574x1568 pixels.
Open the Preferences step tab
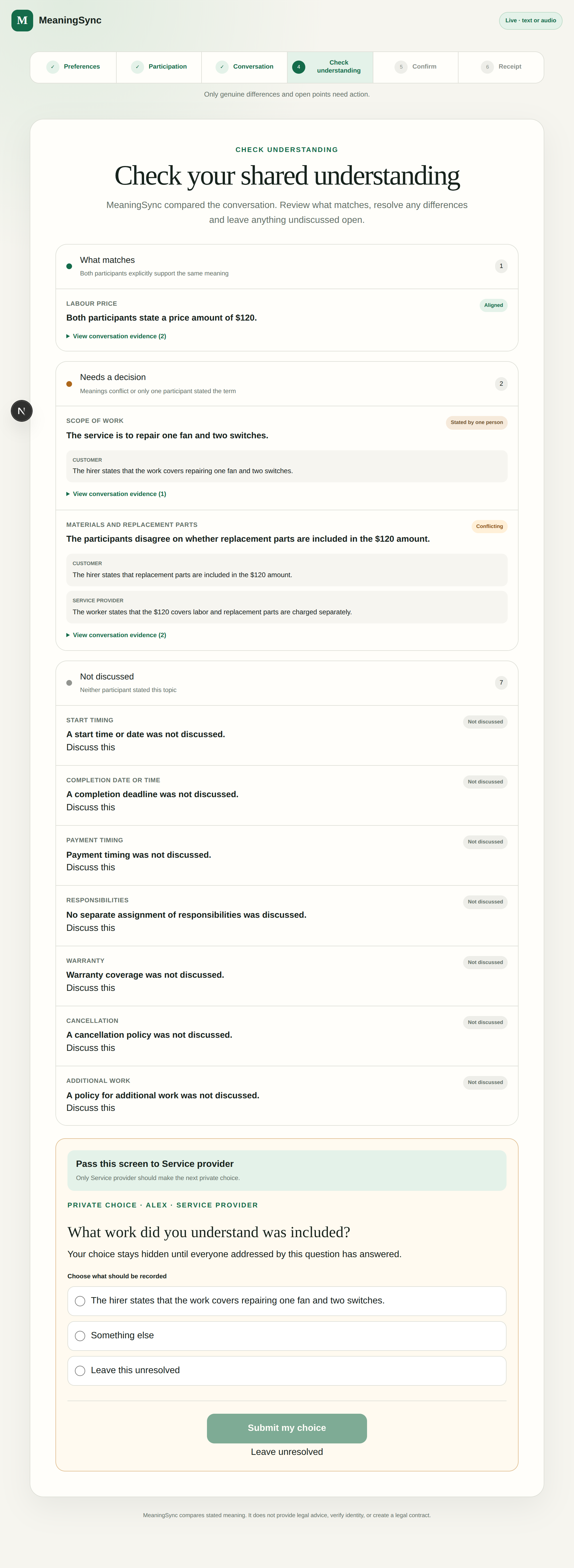(x=73, y=67)
